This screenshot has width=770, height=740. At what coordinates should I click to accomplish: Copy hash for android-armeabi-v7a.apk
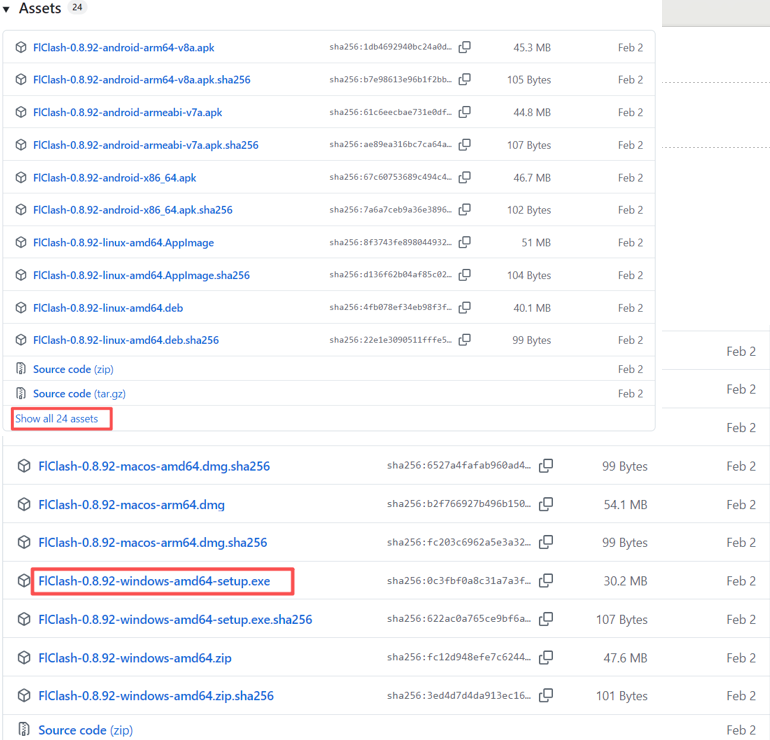(465, 112)
